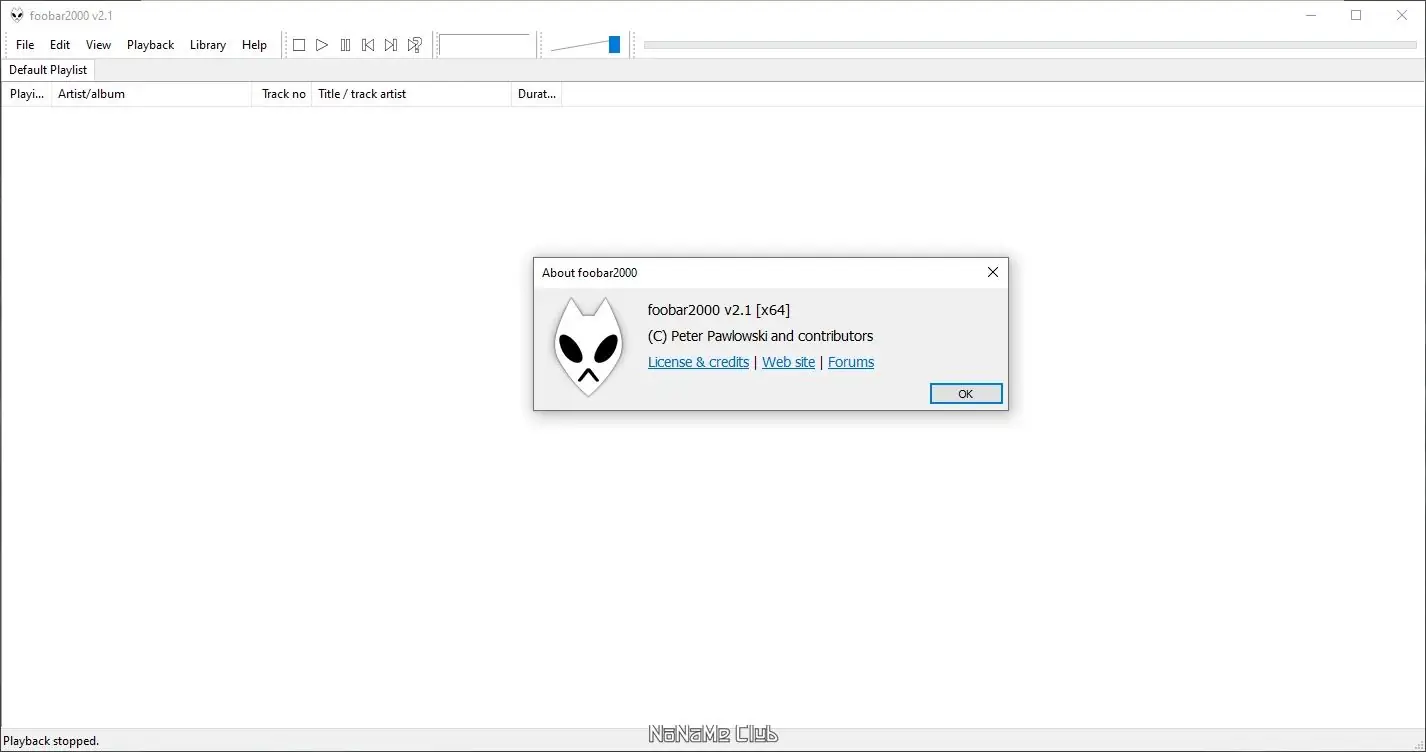This screenshot has height=752, width=1426.
Task: Click the Playing column header
Action: tap(27, 94)
